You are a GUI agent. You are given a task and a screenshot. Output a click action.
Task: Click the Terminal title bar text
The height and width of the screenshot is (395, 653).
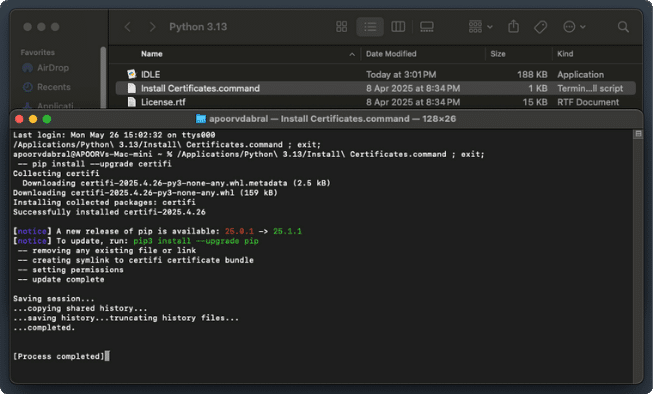coord(332,119)
